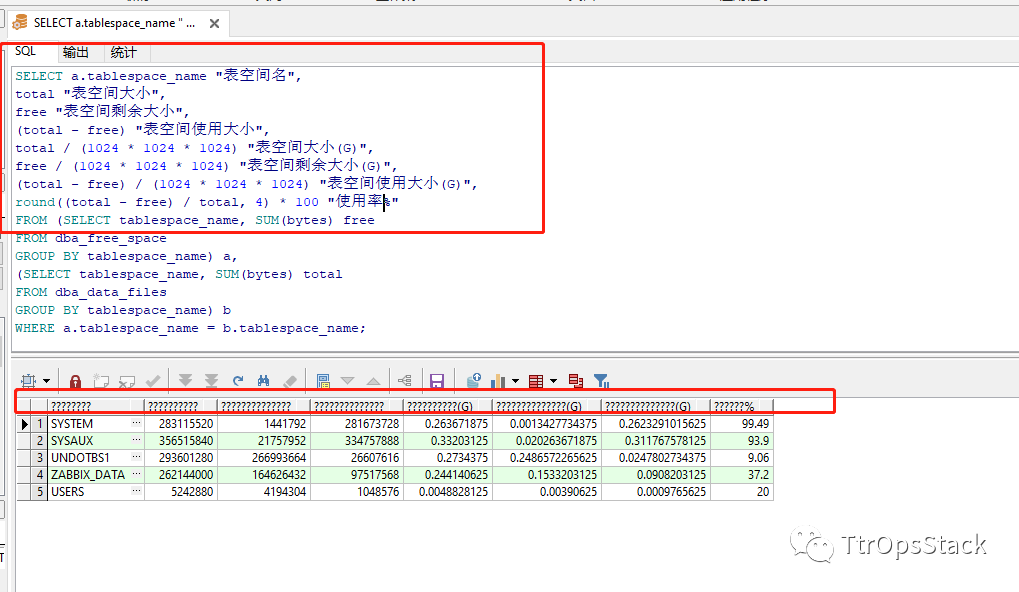Click the cell with value 164626432
Screen dimensions: 1019x592
pyautogui.click(x=264, y=475)
